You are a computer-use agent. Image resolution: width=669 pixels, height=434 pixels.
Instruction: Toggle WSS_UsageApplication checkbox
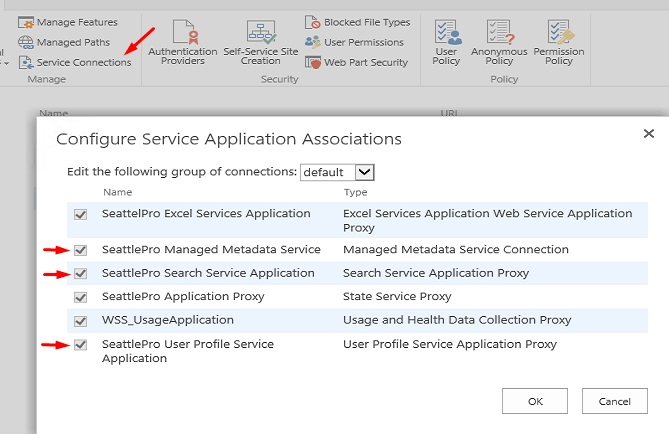[81, 320]
